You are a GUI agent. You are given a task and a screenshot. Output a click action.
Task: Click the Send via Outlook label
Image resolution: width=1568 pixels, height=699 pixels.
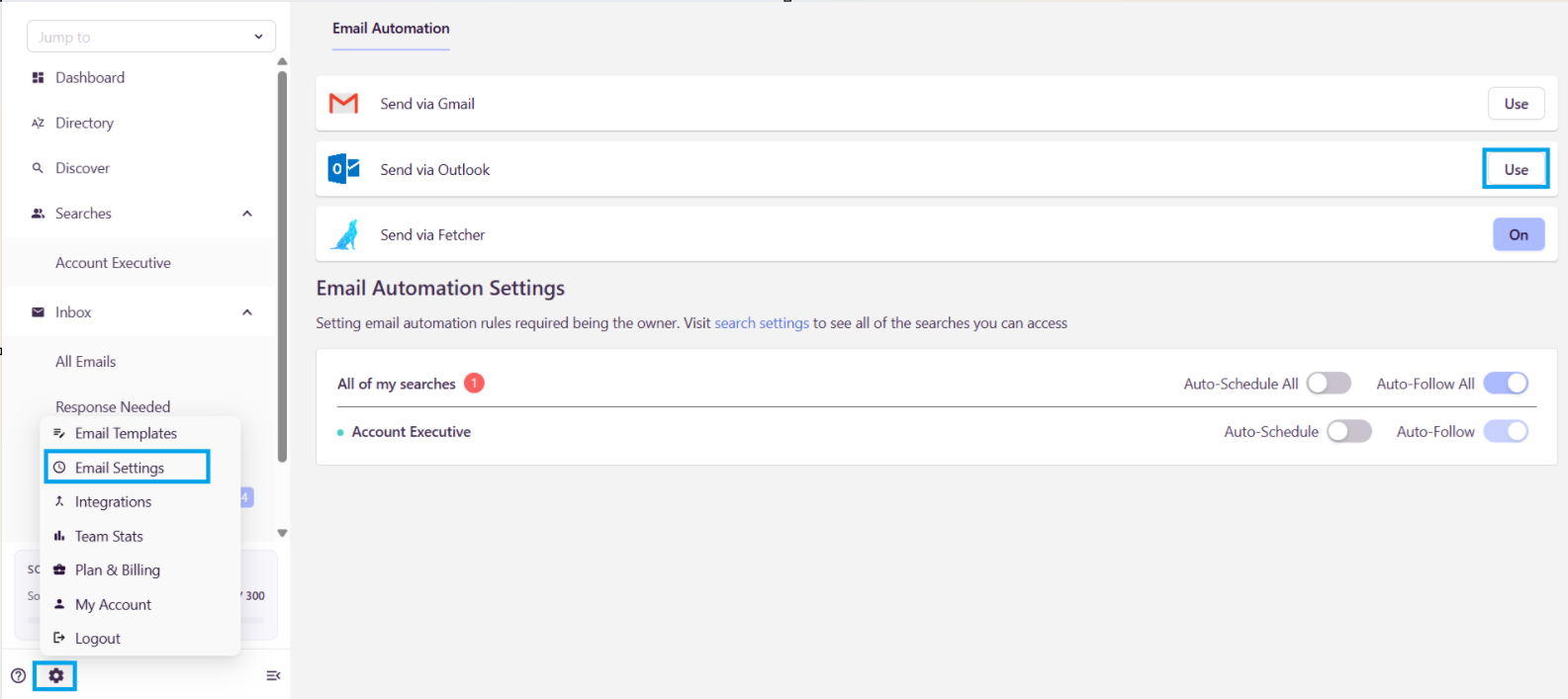(x=435, y=169)
